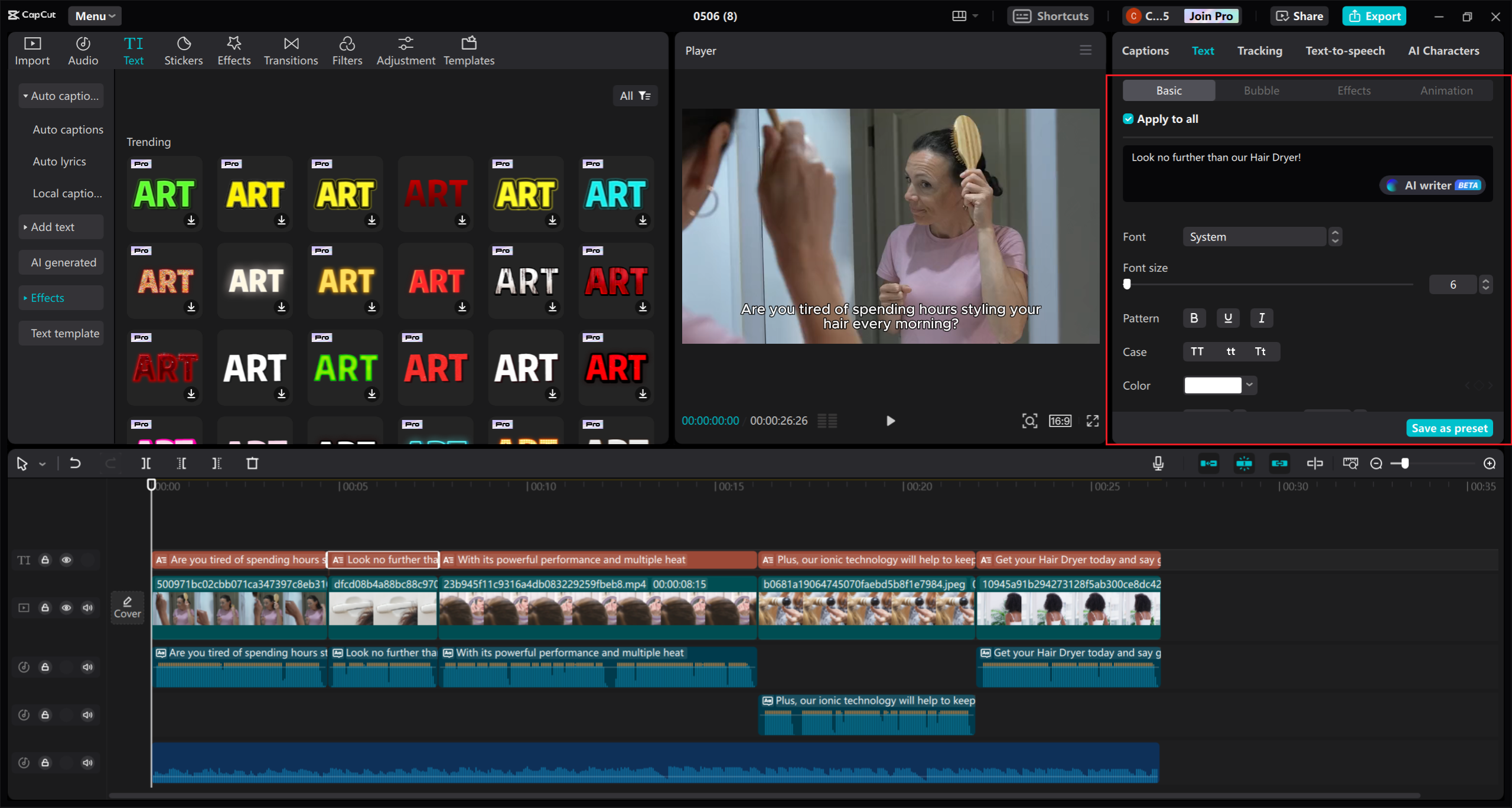The height and width of the screenshot is (808, 1512).
Task: Switch to the Text-to-speech tab
Action: pyautogui.click(x=1345, y=51)
